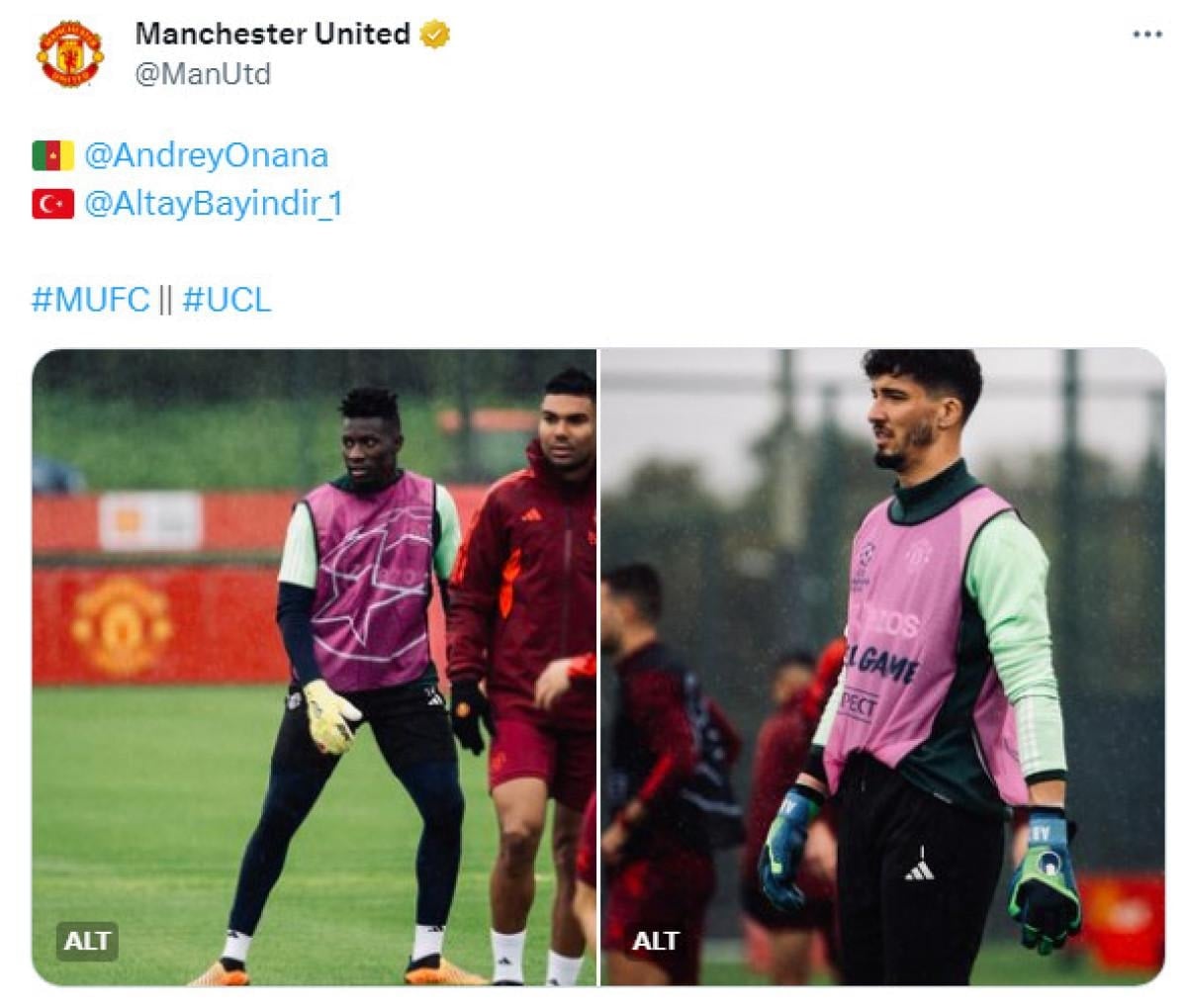Viewport: 1187px width, 1008px height.
Task: Open the right photo of Bayindir
Action: click(x=883, y=667)
